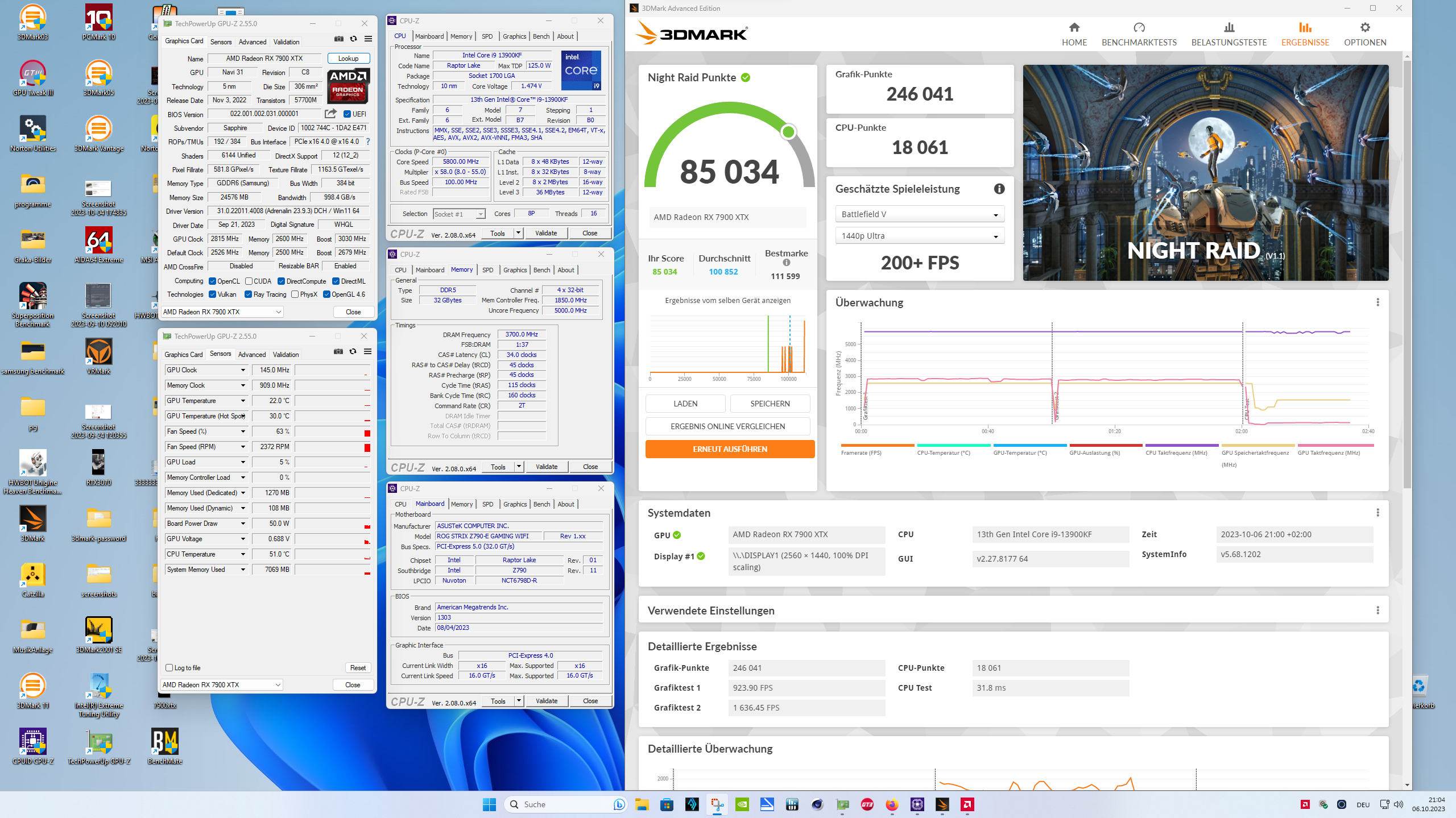
Task: Select PCMark 10 desktop icon
Action: pos(98,23)
